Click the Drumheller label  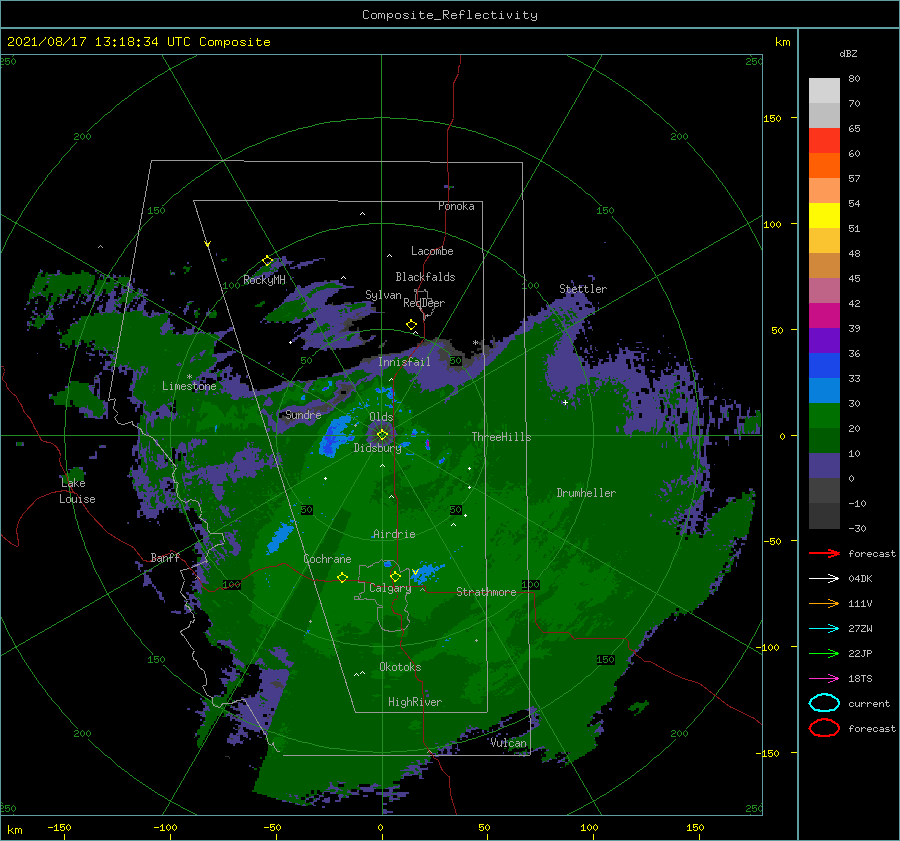click(586, 493)
